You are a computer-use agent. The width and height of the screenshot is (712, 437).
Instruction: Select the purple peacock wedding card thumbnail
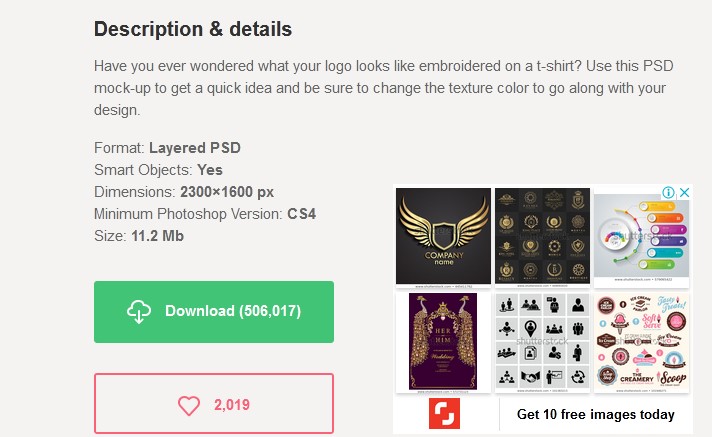[x=443, y=342]
